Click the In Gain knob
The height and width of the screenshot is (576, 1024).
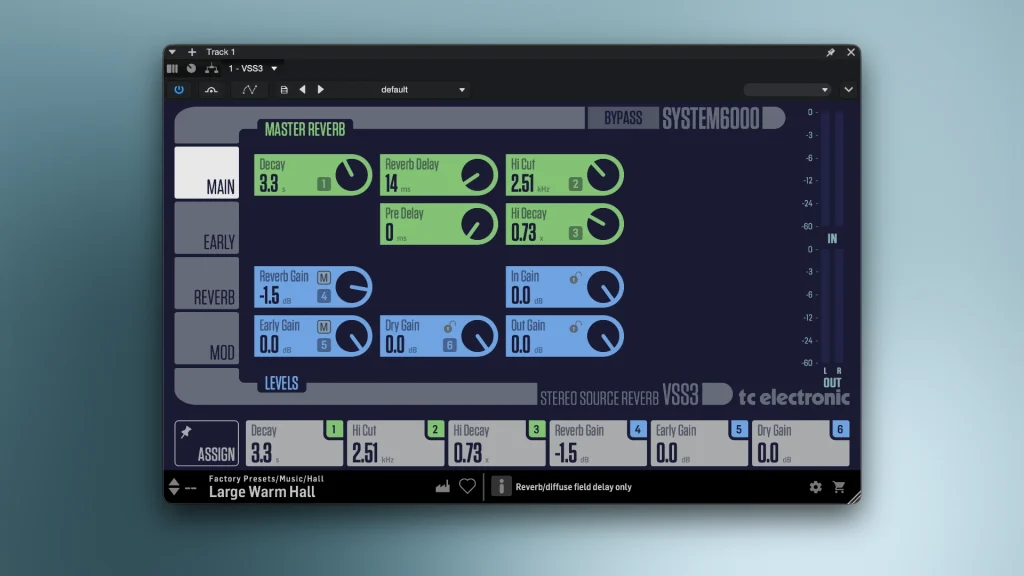point(603,287)
